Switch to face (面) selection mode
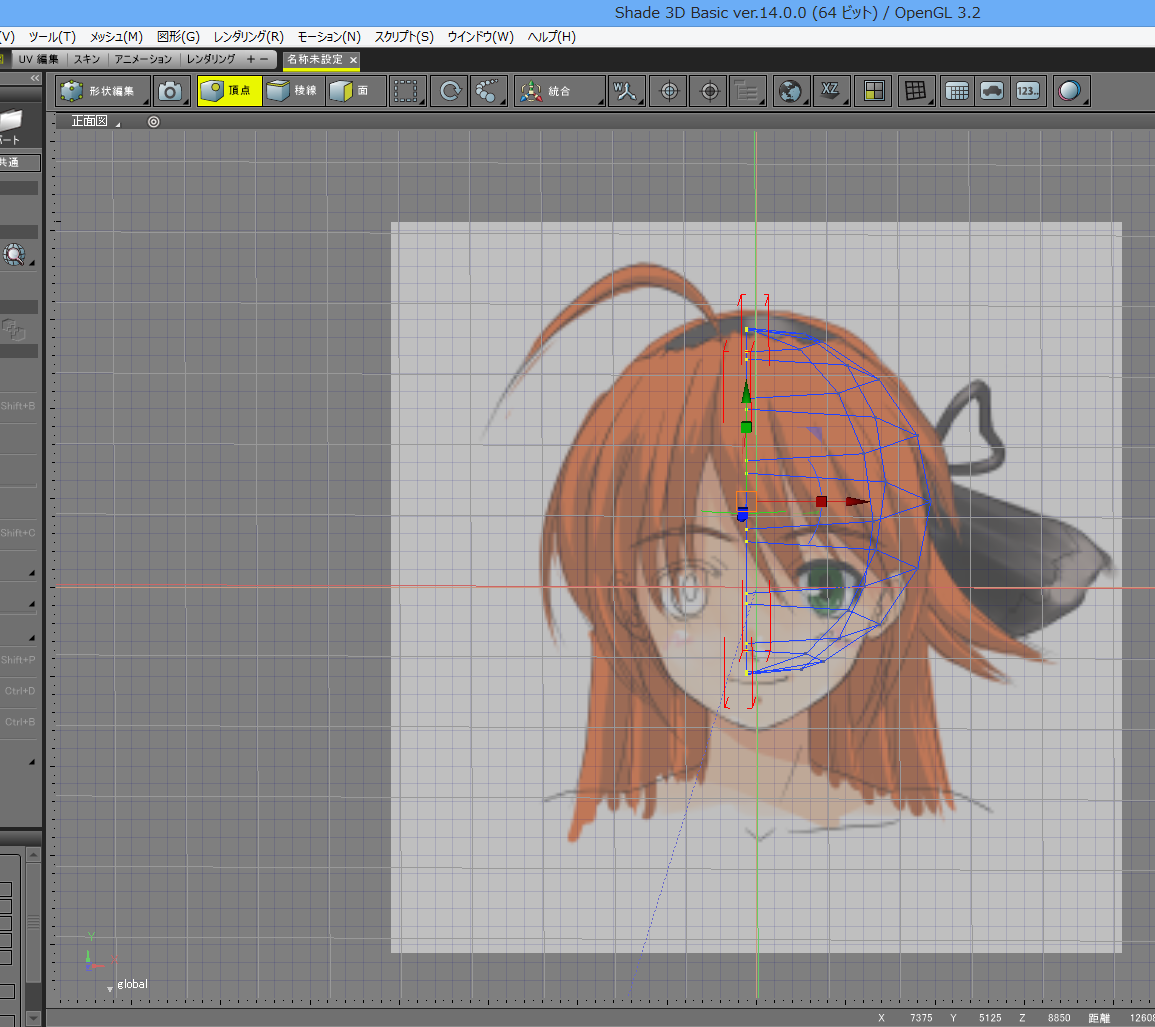This screenshot has width=1155, height=1027. 351,92
